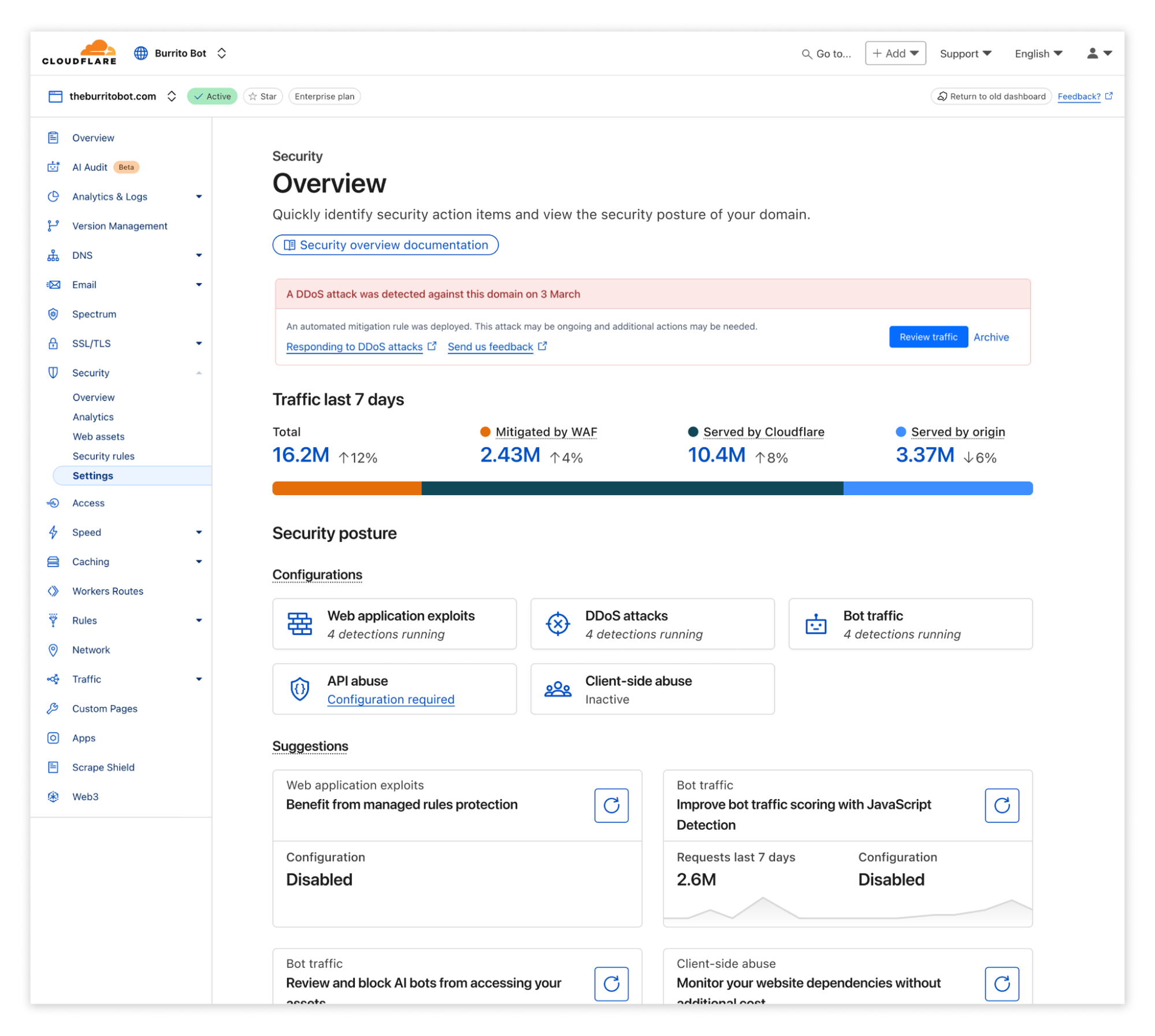Image resolution: width=1155 pixels, height=1036 pixels.
Task: Click the Spectrum shield icon
Action: pos(53,314)
